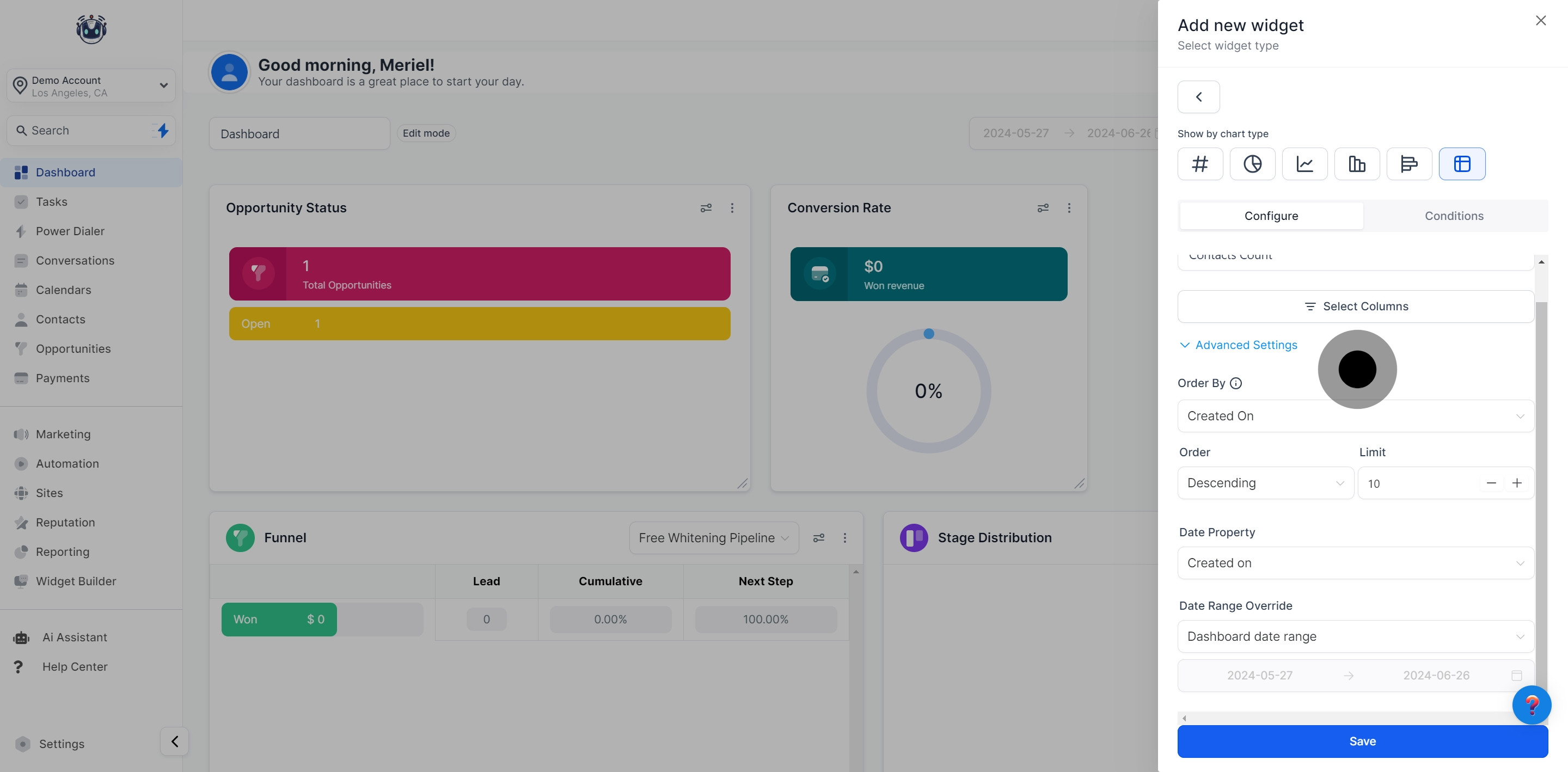Click the Save button

[1362, 741]
